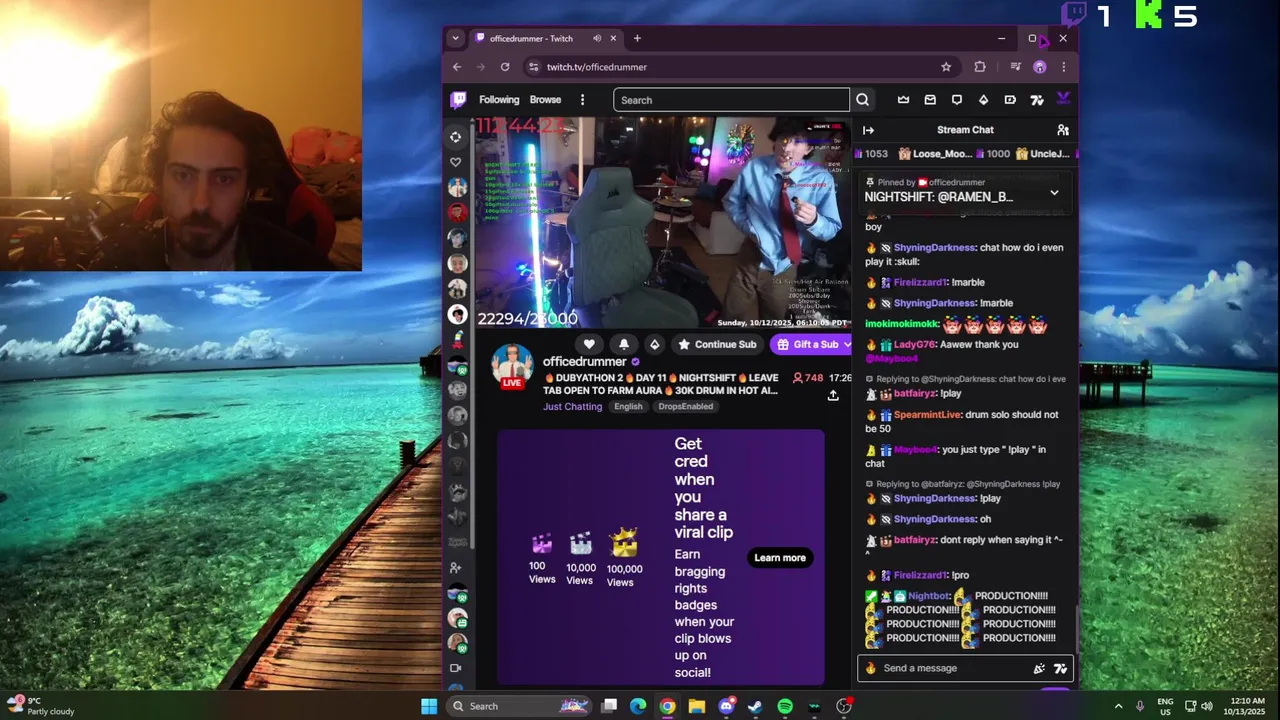This screenshot has width=1280, height=720.
Task: Open officedrummer channel name link
Action: (x=585, y=361)
